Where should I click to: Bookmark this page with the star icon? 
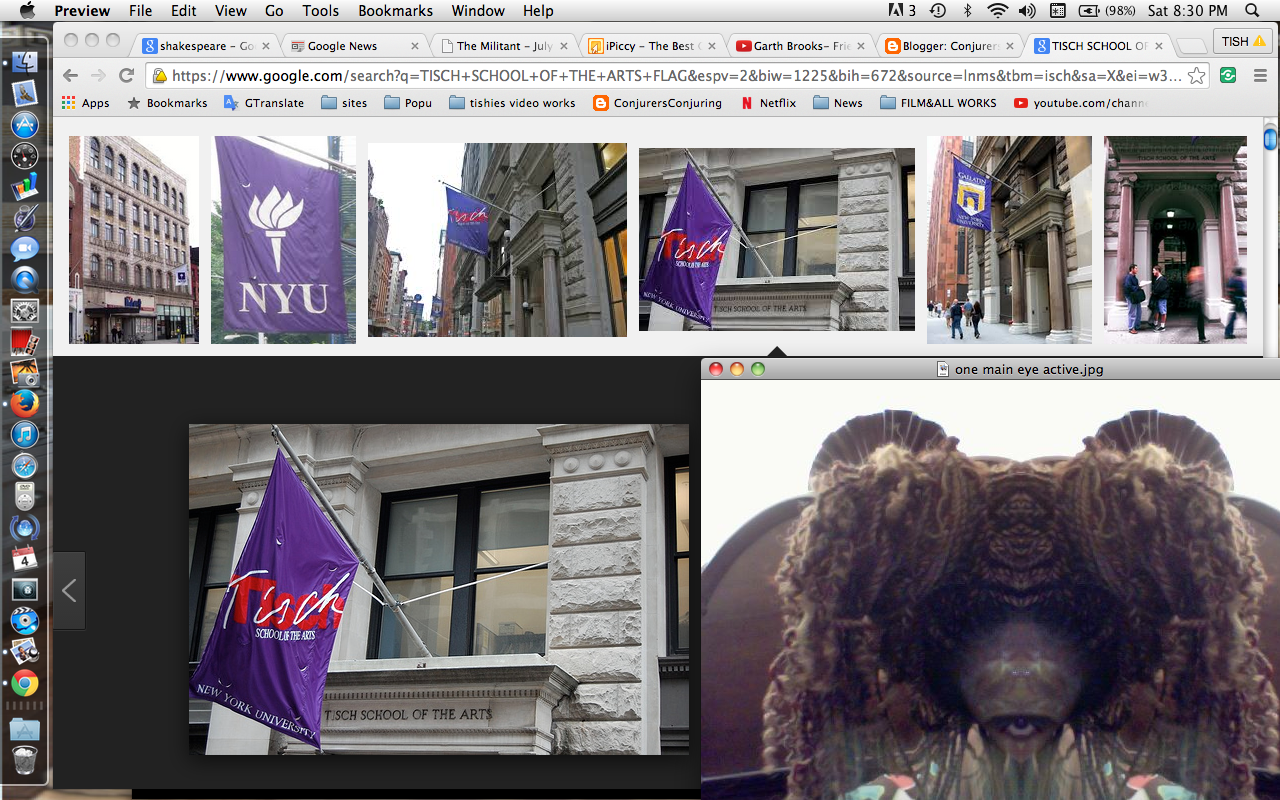pyautogui.click(x=1196, y=76)
